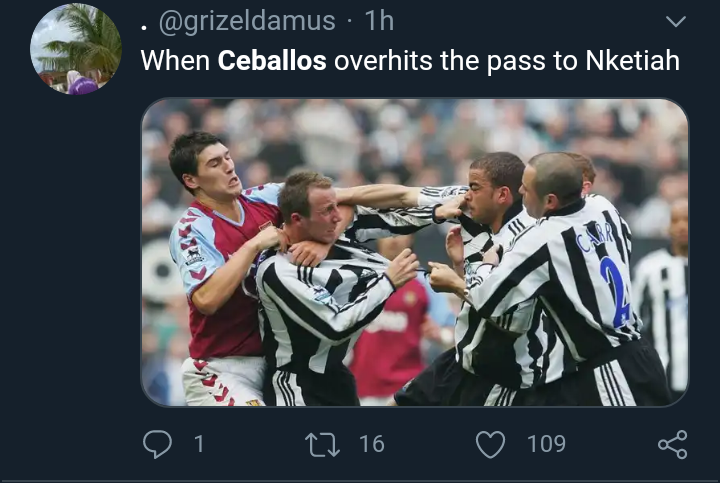Click the retweet count 16

tap(371, 443)
